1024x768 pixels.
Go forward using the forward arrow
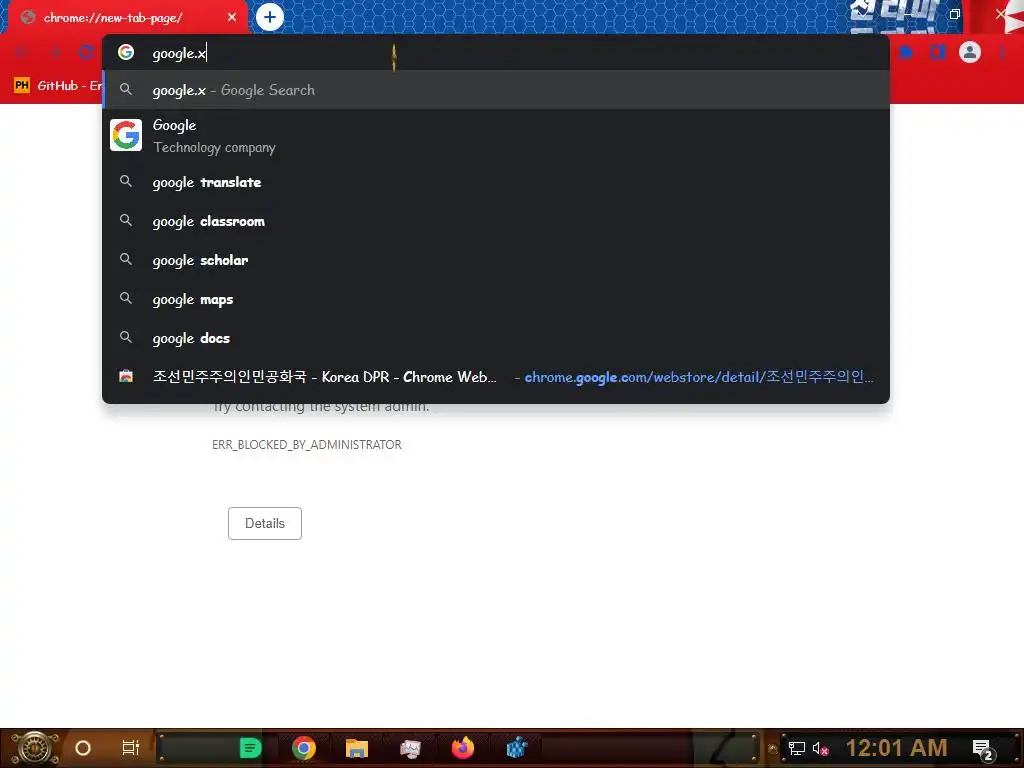tap(55, 52)
